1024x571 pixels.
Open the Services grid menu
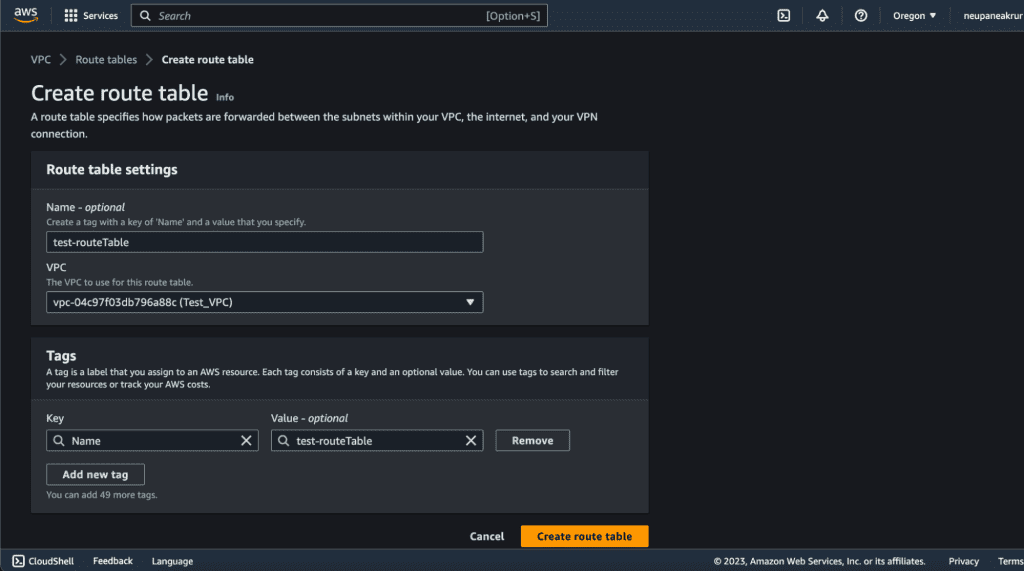click(91, 16)
